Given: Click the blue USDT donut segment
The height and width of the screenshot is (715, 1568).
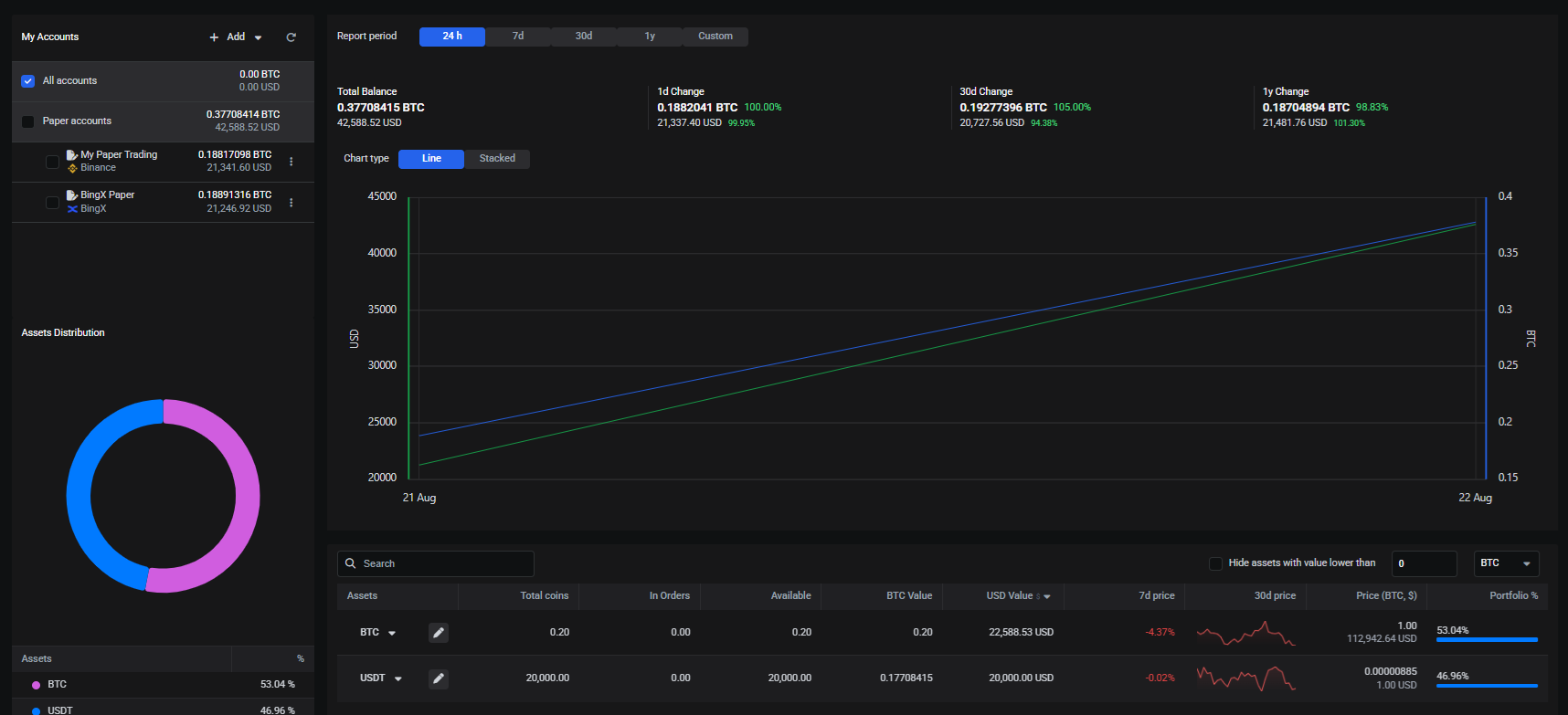Looking at the screenshot, I should (80, 498).
